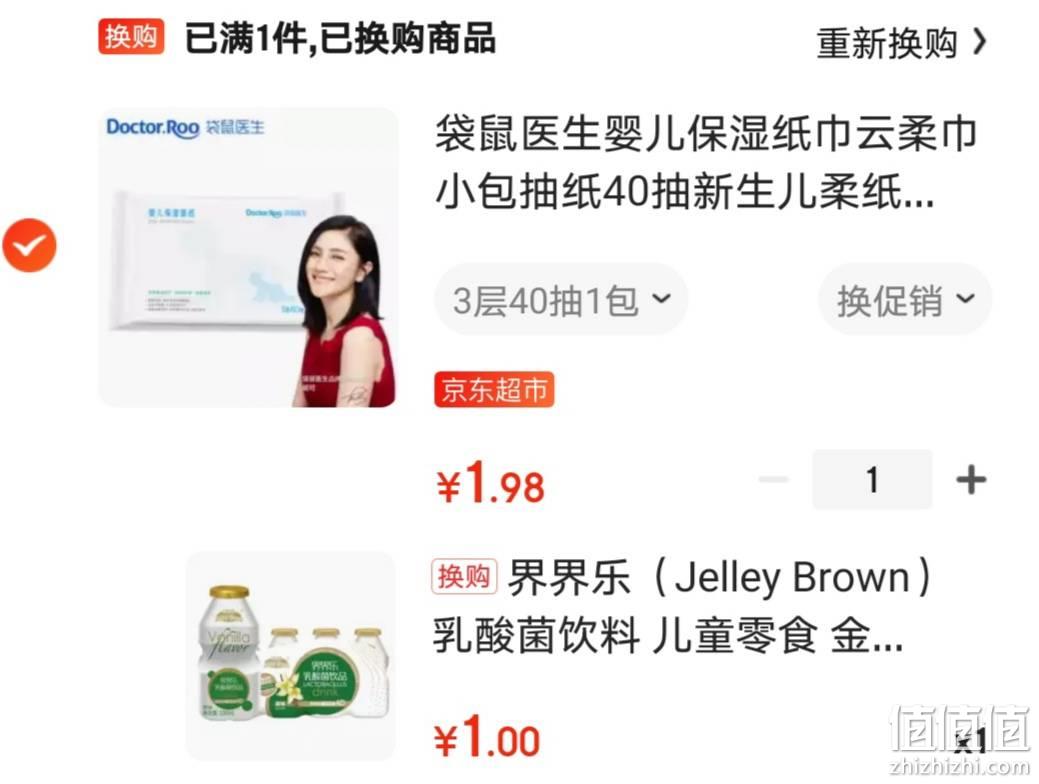Click the ¥1.98 price label

490,482
